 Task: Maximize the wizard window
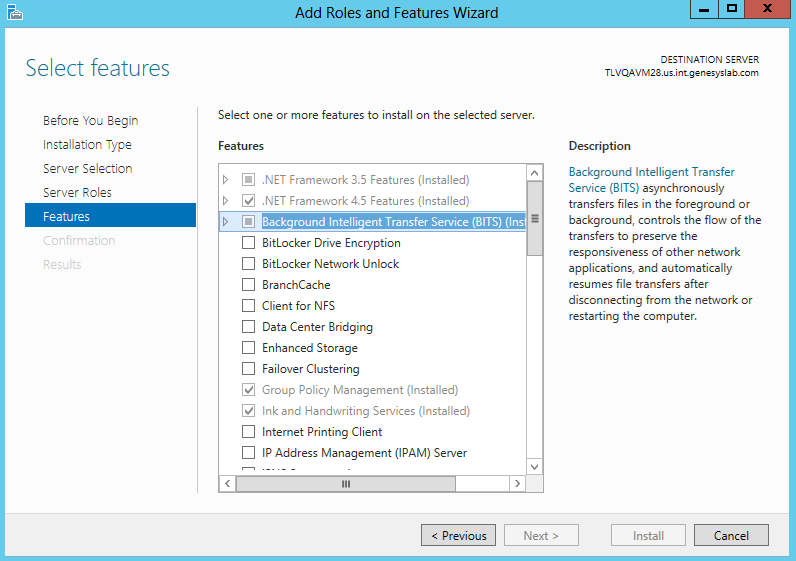pos(731,9)
